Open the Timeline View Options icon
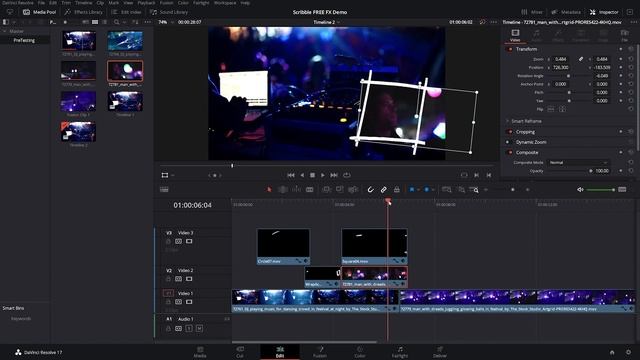 (x=164, y=189)
